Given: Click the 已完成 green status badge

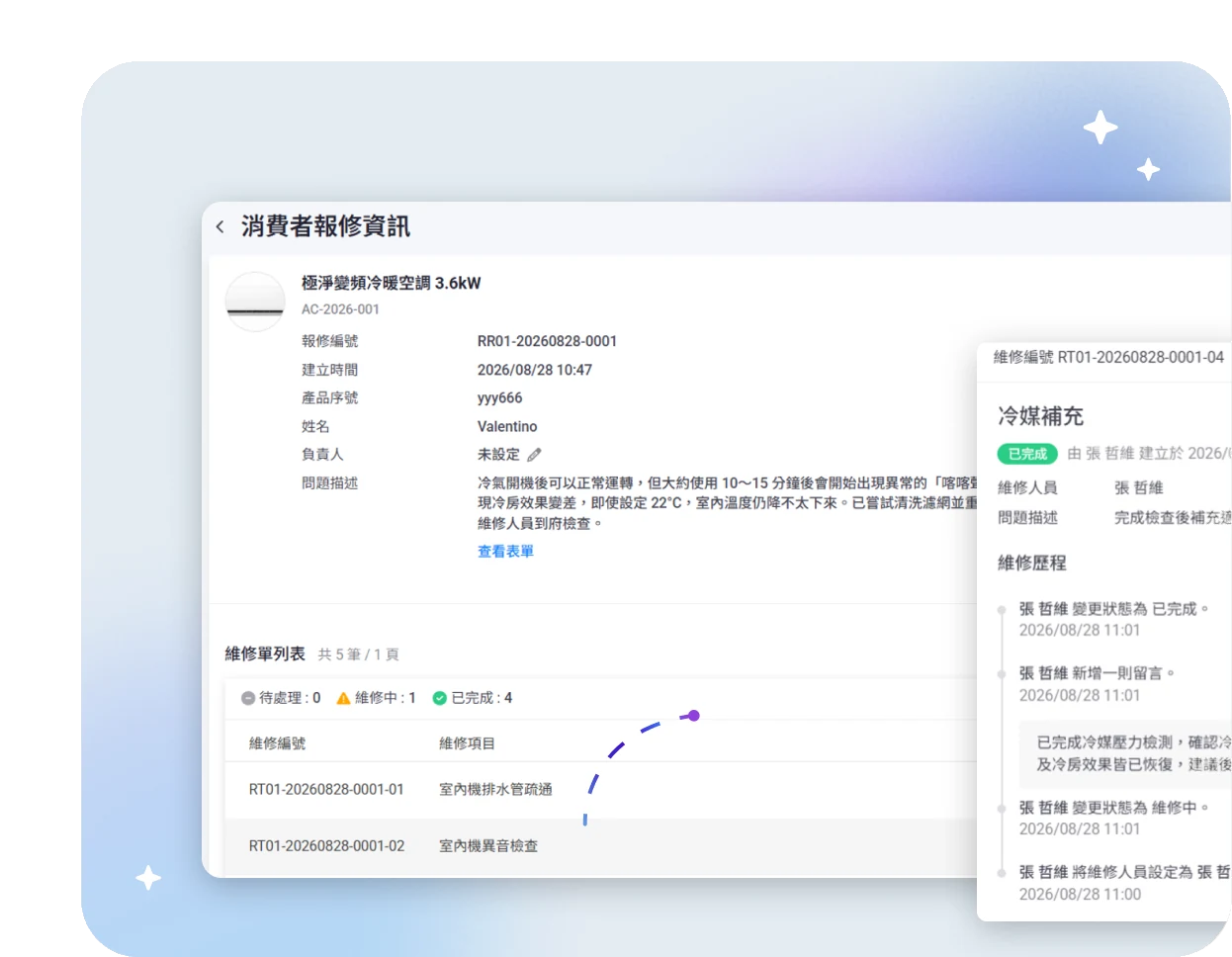Looking at the screenshot, I should coord(1027,454).
